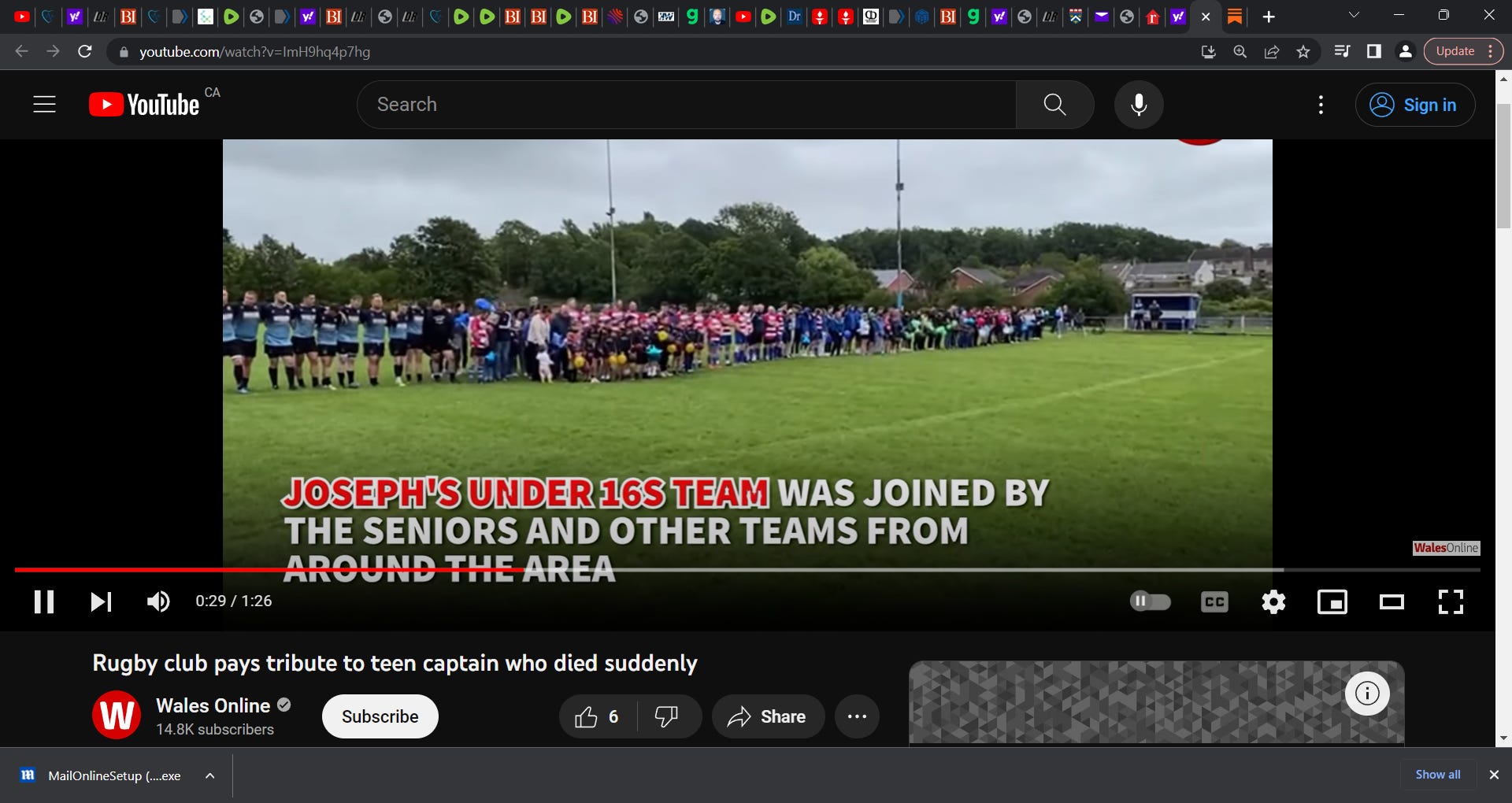This screenshot has width=1512, height=803.
Task: Open a new browser tab
Action: pos(1269,17)
